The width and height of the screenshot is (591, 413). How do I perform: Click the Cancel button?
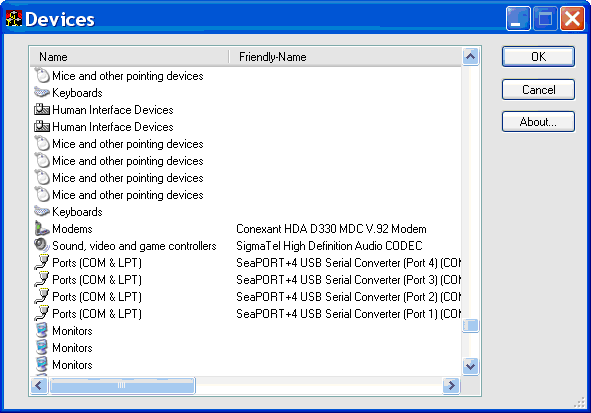[538, 90]
